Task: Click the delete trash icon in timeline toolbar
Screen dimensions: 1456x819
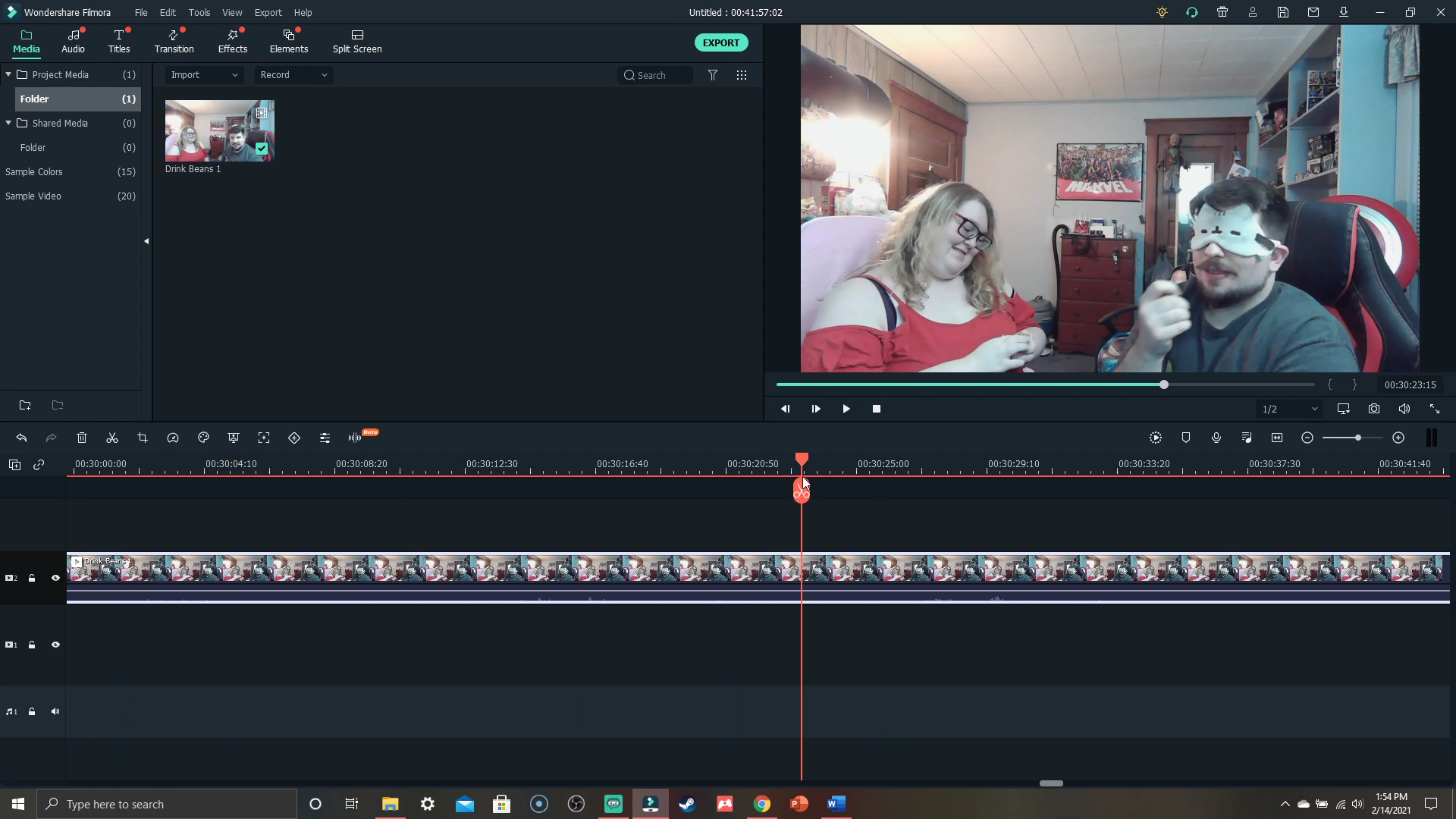Action: tap(82, 438)
